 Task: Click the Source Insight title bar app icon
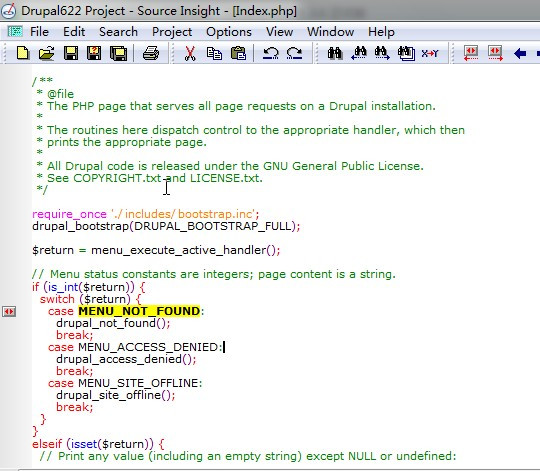coord(8,11)
